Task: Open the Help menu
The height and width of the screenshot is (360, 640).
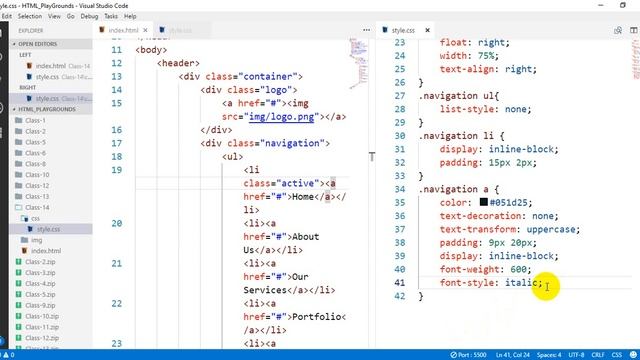Action: 130,16
